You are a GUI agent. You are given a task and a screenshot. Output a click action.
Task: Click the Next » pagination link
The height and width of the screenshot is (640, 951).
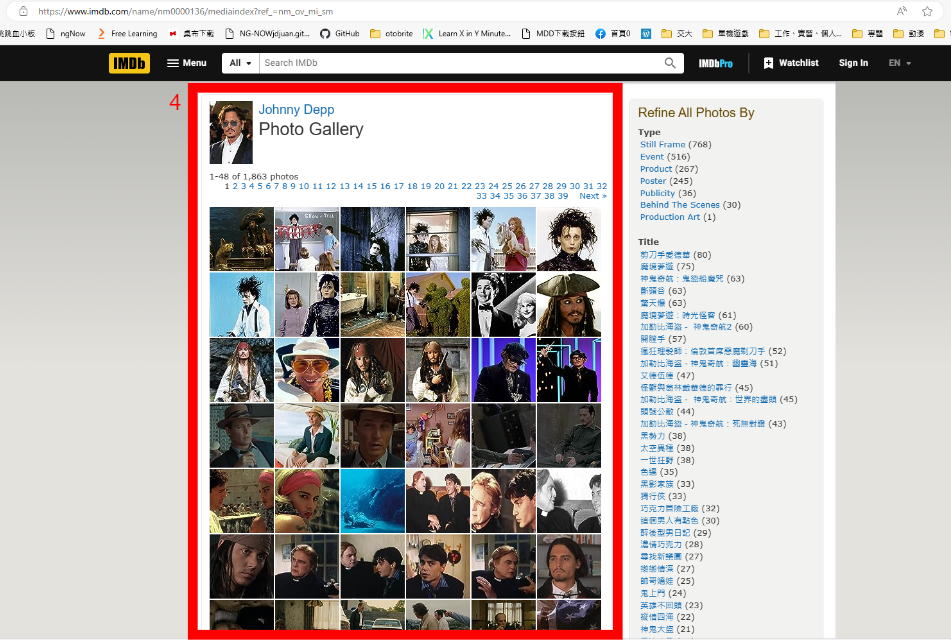tap(593, 196)
